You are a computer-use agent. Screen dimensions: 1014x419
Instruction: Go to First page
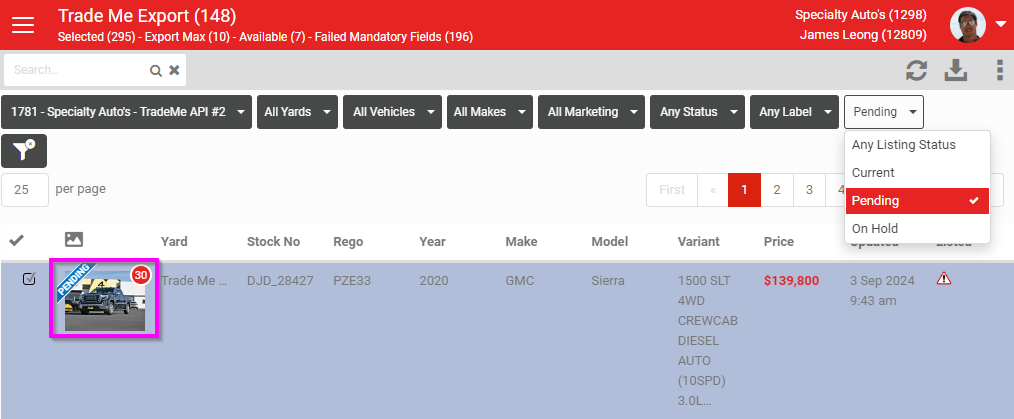(x=672, y=190)
